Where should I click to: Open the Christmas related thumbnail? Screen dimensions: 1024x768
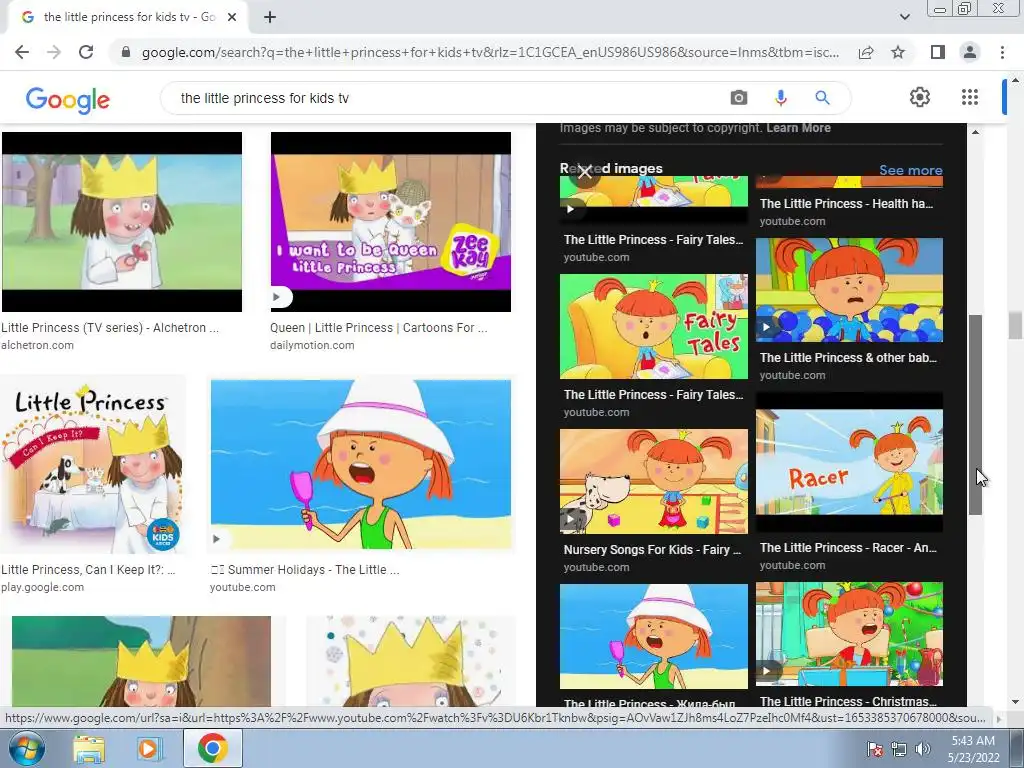coord(849,634)
